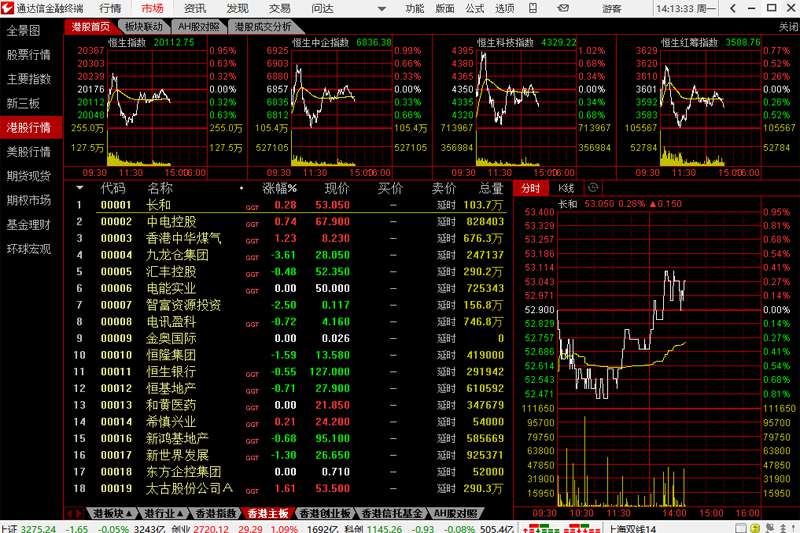This screenshot has width=800, height=533.
Task: Open the 发现 menu
Action: click(x=237, y=8)
